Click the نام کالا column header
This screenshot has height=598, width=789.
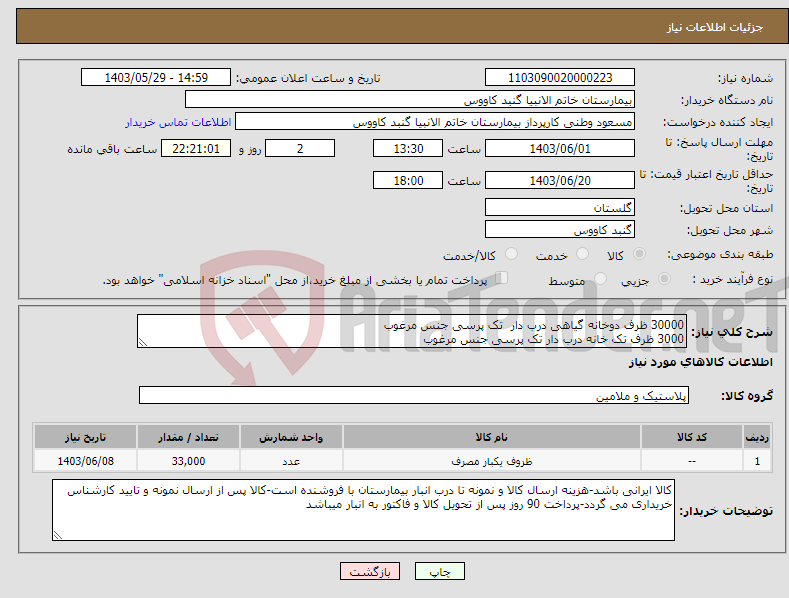(x=492, y=437)
